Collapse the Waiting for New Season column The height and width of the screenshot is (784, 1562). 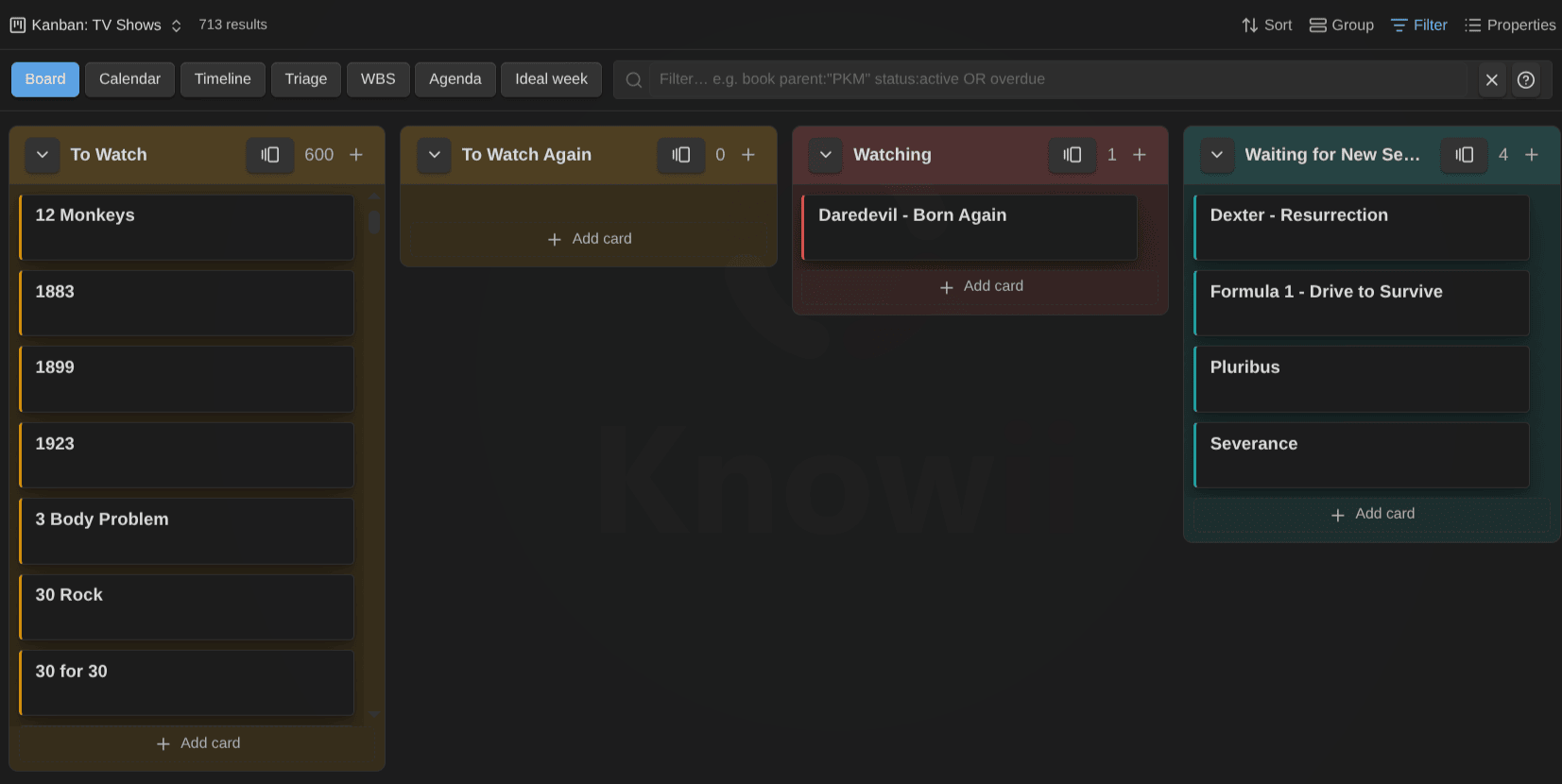1217,155
